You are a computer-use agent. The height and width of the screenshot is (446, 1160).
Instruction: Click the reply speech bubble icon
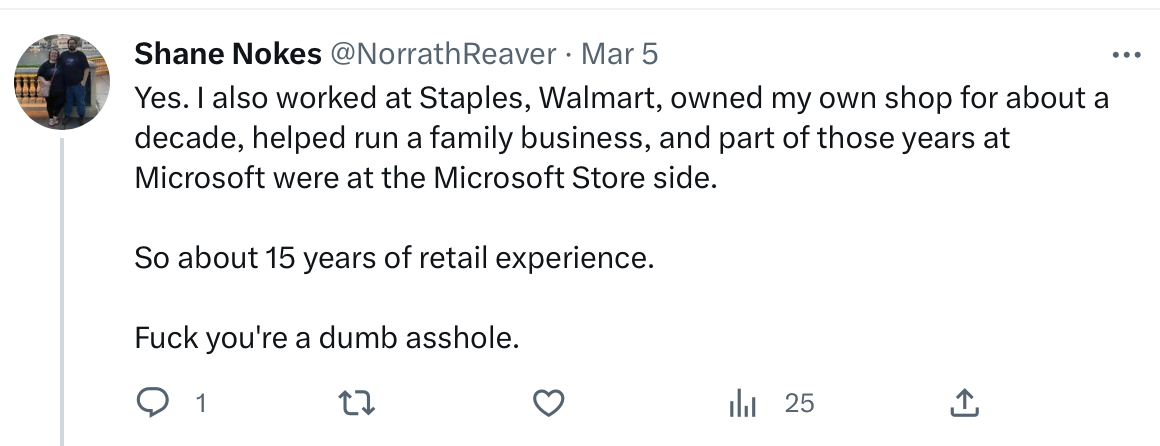(x=153, y=403)
